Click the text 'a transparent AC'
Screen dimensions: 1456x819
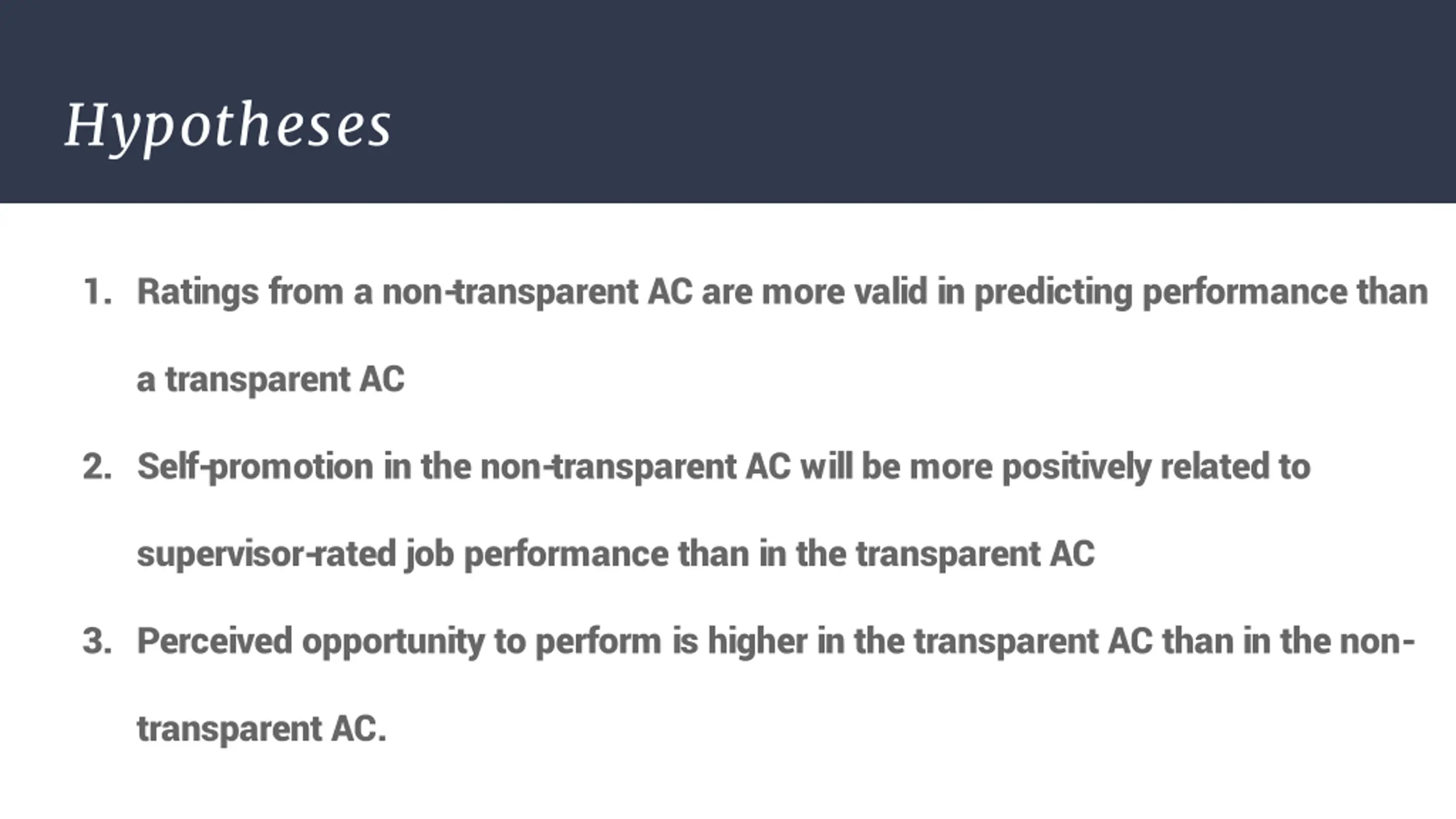coord(271,380)
